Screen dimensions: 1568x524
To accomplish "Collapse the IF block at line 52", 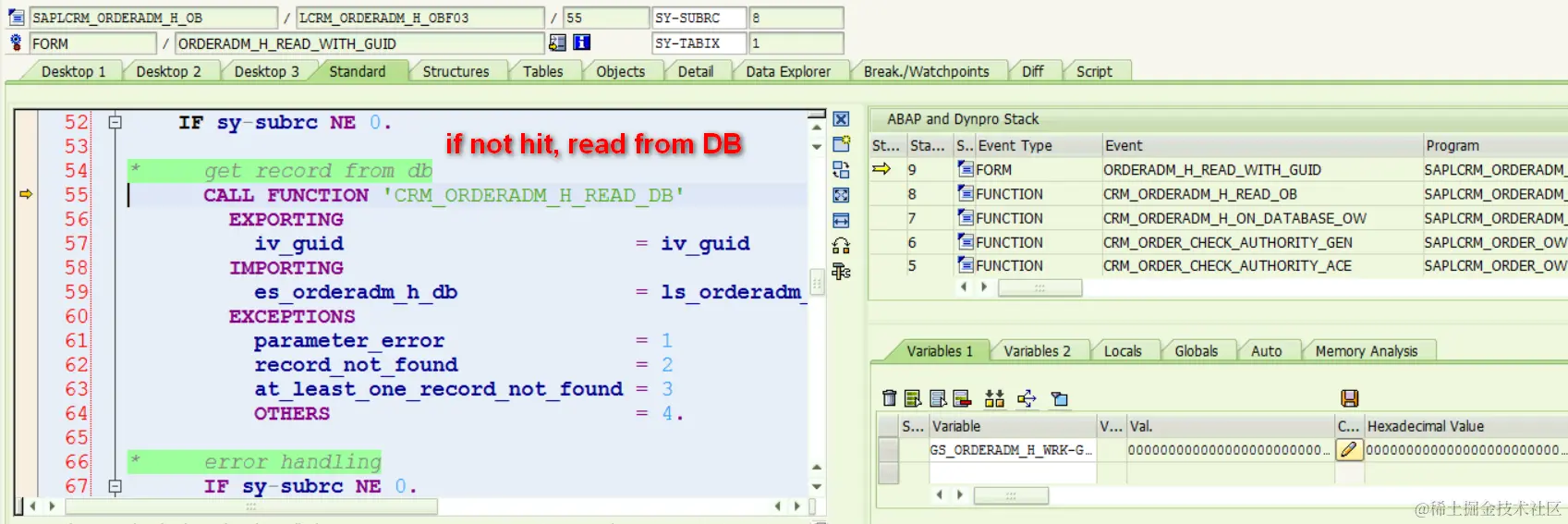I will [115, 122].
